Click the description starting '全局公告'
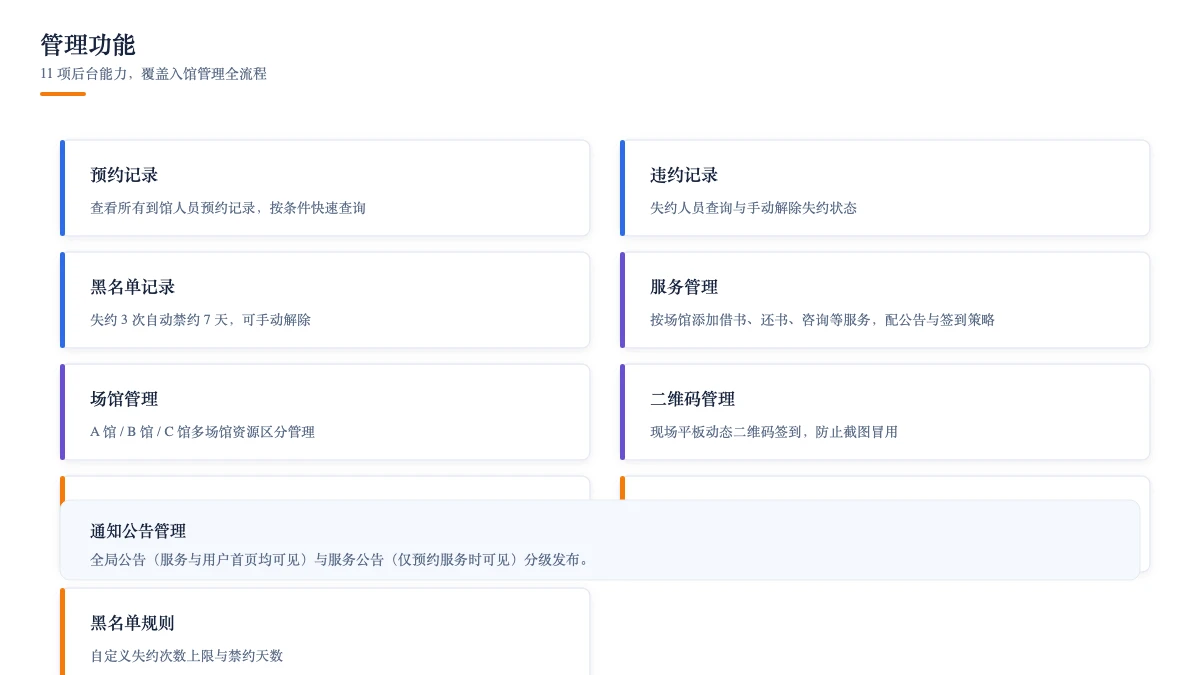This screenshot has width=1200, height=675. pyautogui.click(x=342, y=560)
